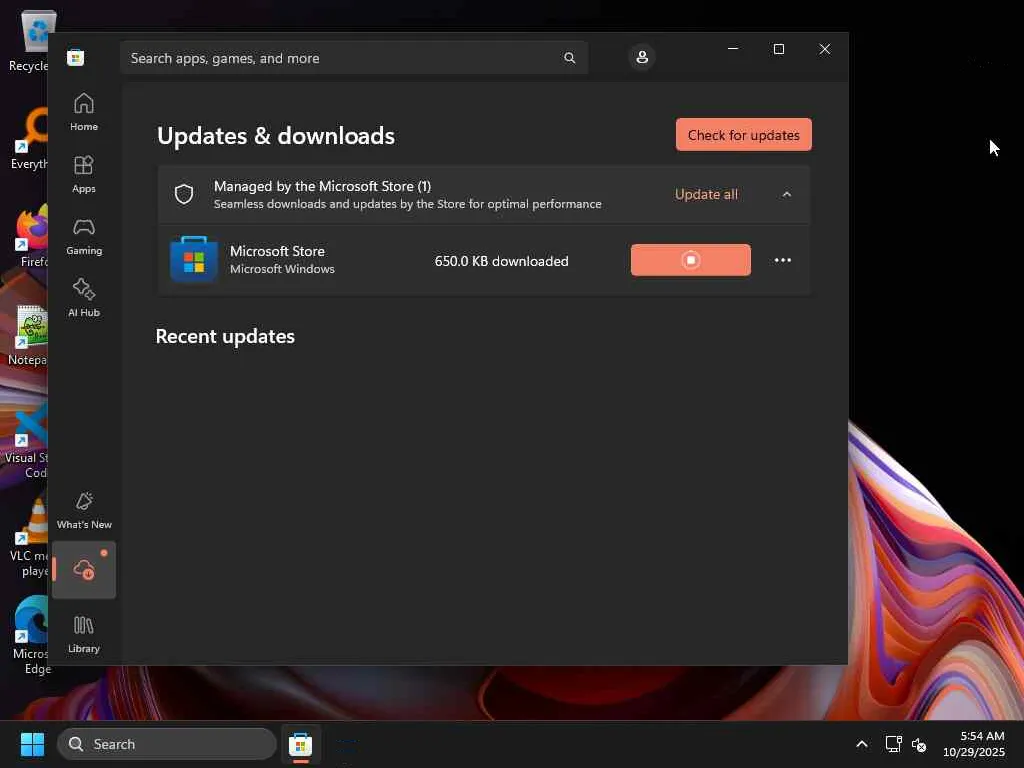This screenshot has width=1024, height=768.
Task: Select the Recycle Bin desktop icon
Action: pyautogui.click(x=29, y=41)
